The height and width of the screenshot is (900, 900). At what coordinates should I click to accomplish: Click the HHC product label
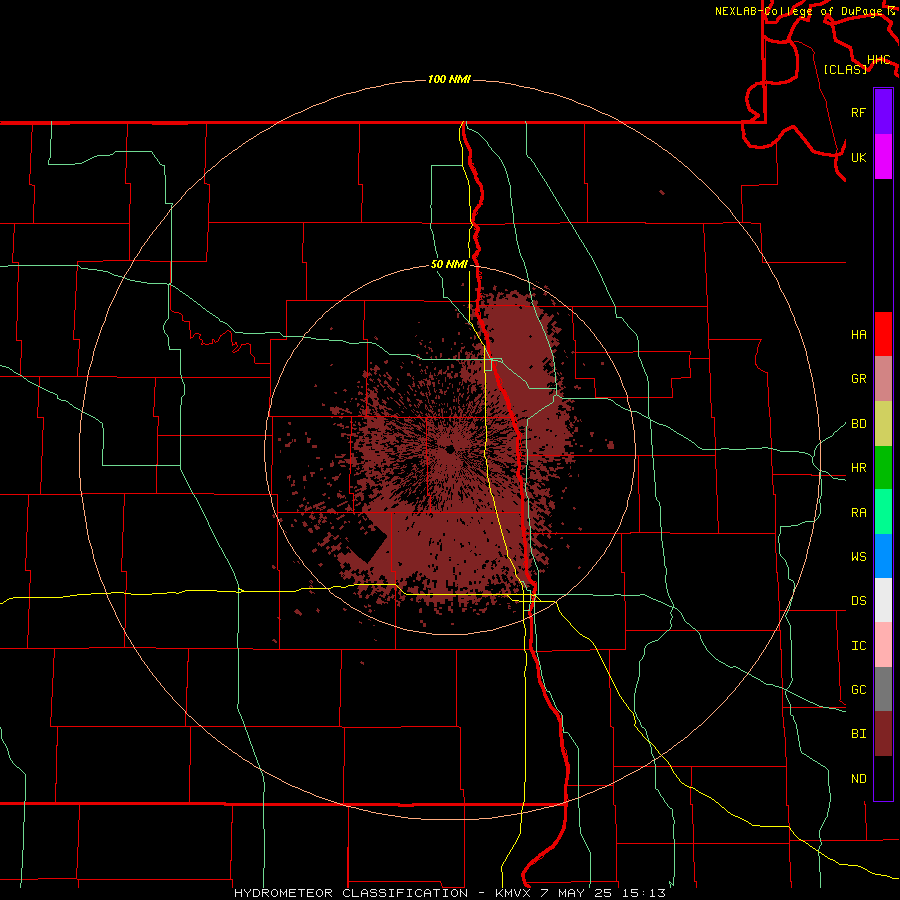click(879, 60)
